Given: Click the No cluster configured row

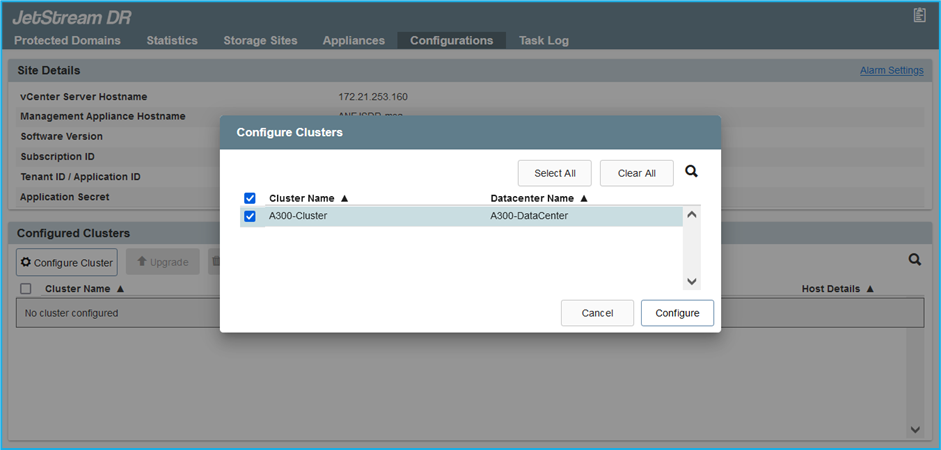Looking at the screenshot, I should coord(469,313).
